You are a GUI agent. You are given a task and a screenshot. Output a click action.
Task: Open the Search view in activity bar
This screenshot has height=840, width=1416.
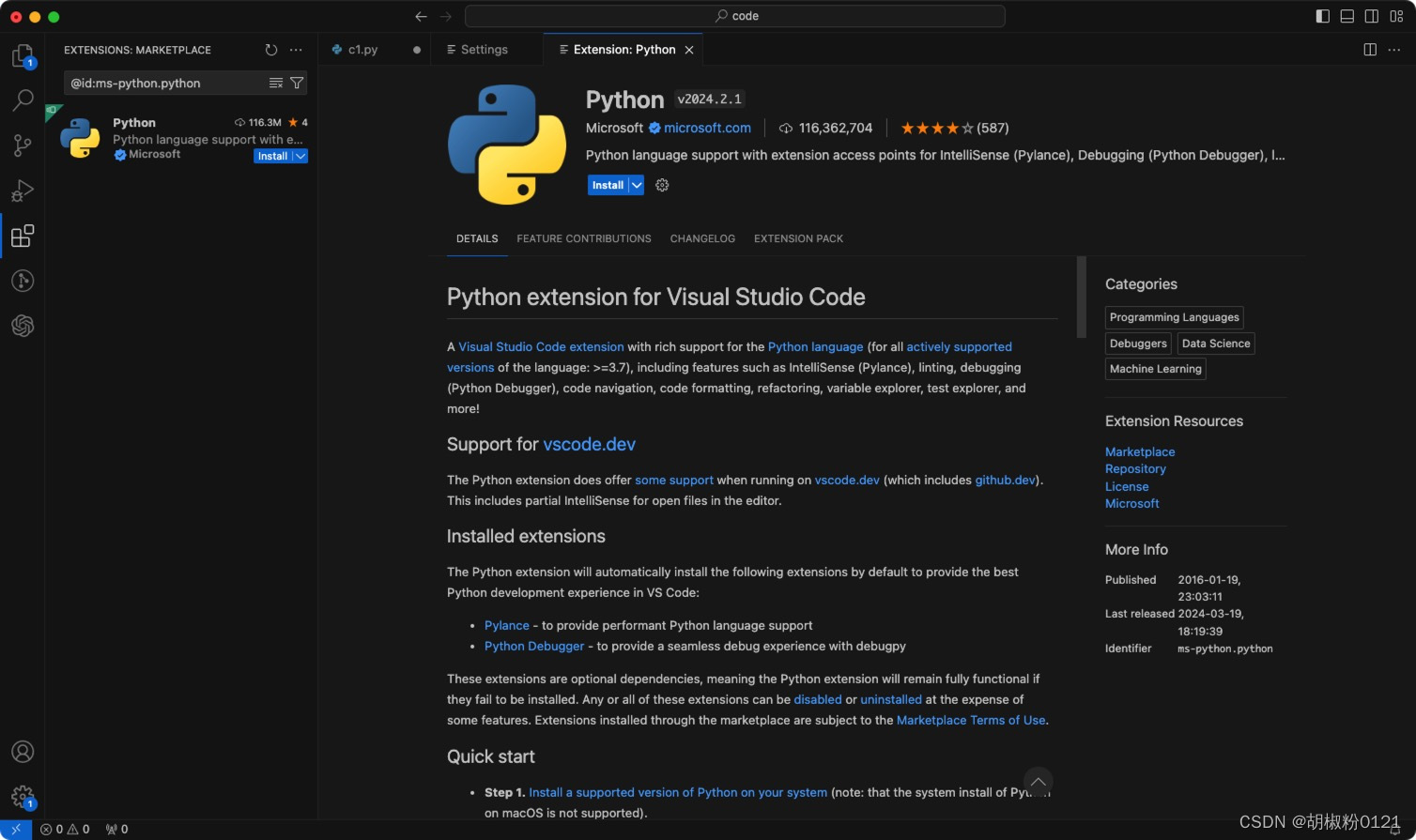point(23,99)
